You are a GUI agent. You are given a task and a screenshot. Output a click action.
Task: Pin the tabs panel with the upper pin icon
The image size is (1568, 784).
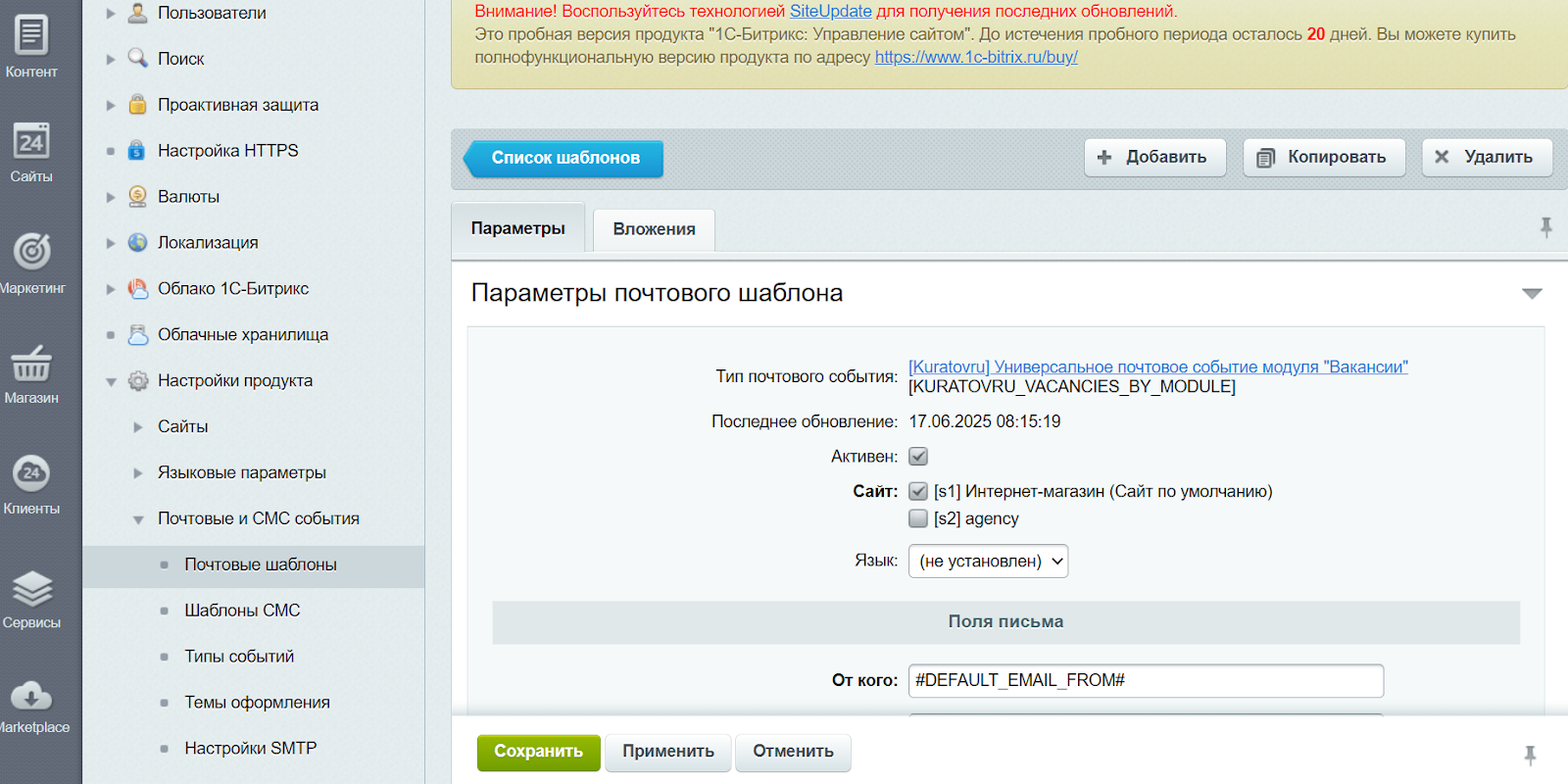tap(1546, 227)
